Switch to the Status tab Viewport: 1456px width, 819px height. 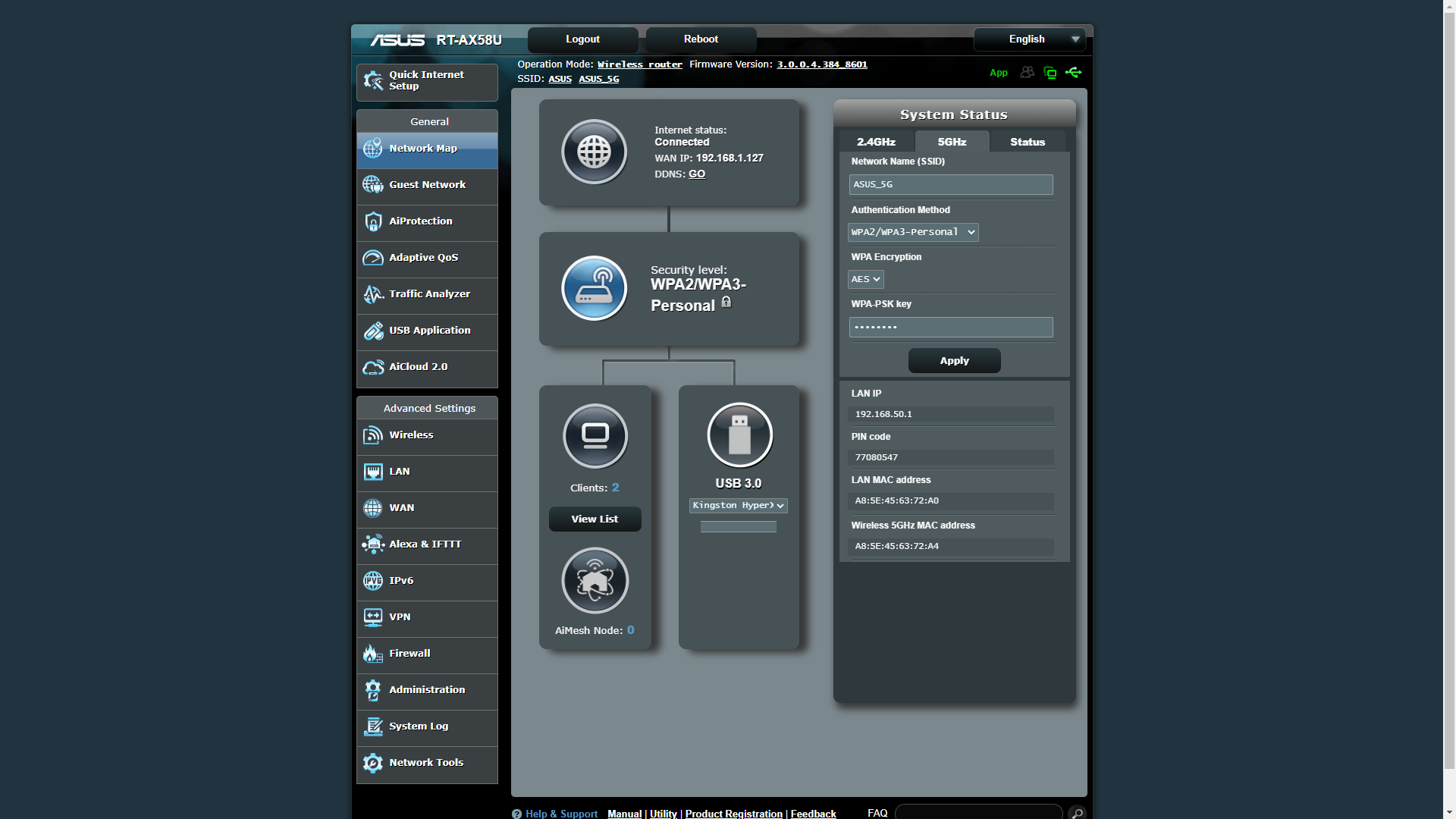[1027, 142]
